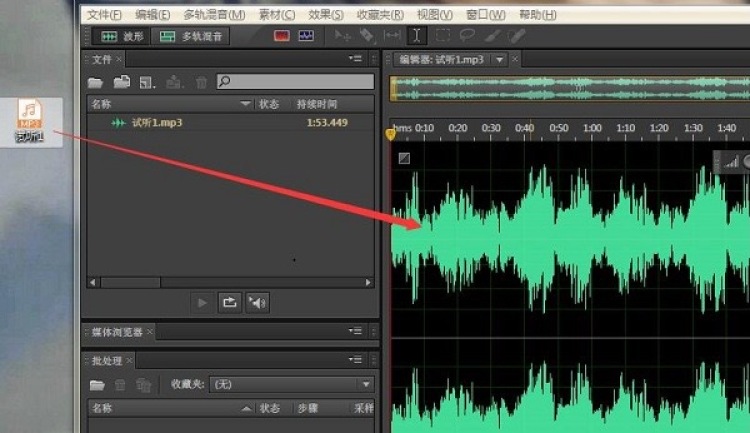Click the HUD pin icon in waveform
The width and height of the screenshot is (750, 433).
tap(404, 158)
